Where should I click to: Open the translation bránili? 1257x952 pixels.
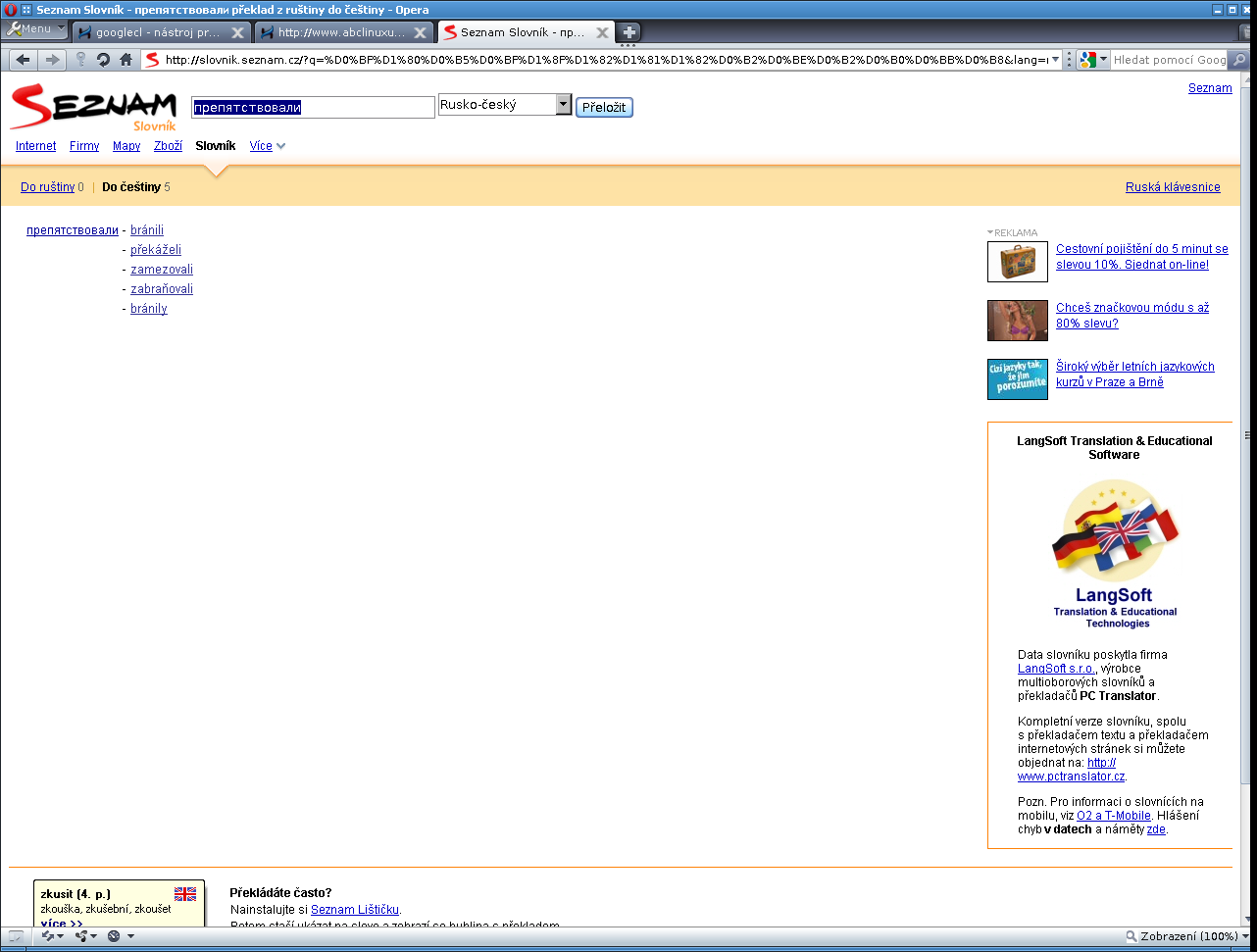[x=147, y=230]
